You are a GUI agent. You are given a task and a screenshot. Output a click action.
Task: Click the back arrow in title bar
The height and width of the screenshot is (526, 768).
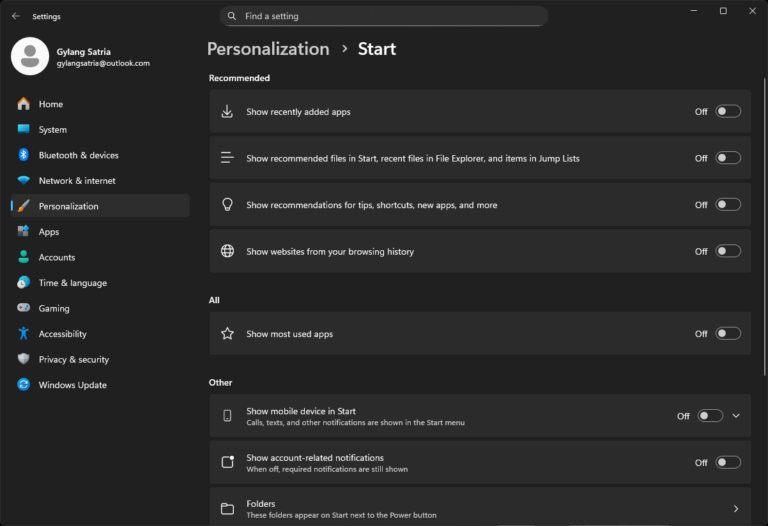15,16
